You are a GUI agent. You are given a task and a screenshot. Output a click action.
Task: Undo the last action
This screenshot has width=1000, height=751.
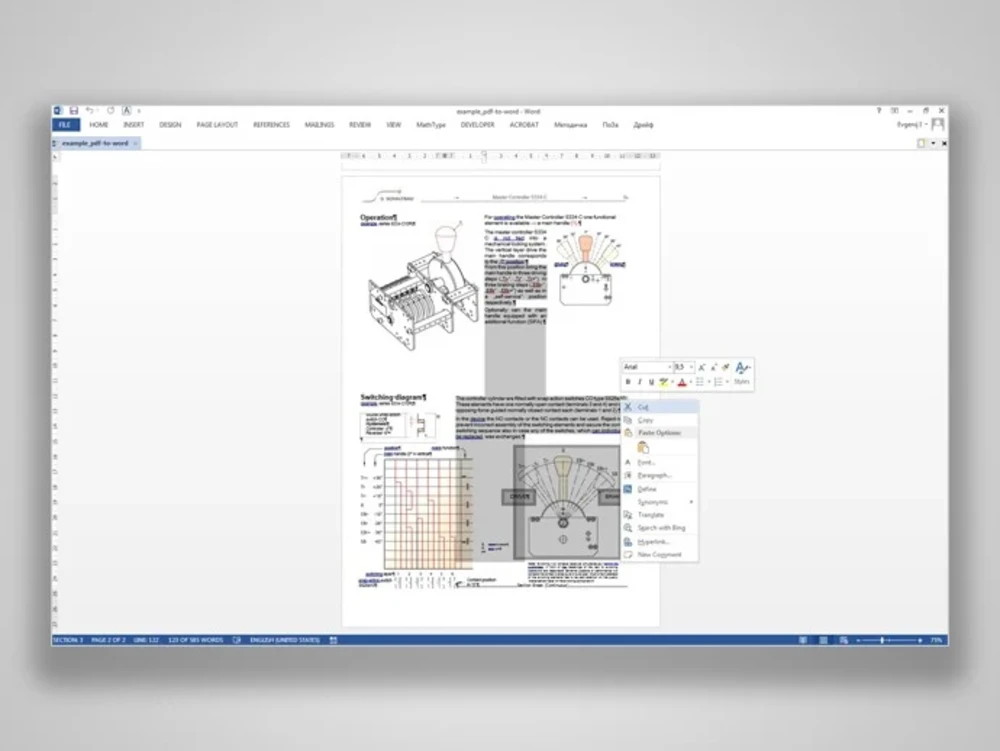point(90,111)
